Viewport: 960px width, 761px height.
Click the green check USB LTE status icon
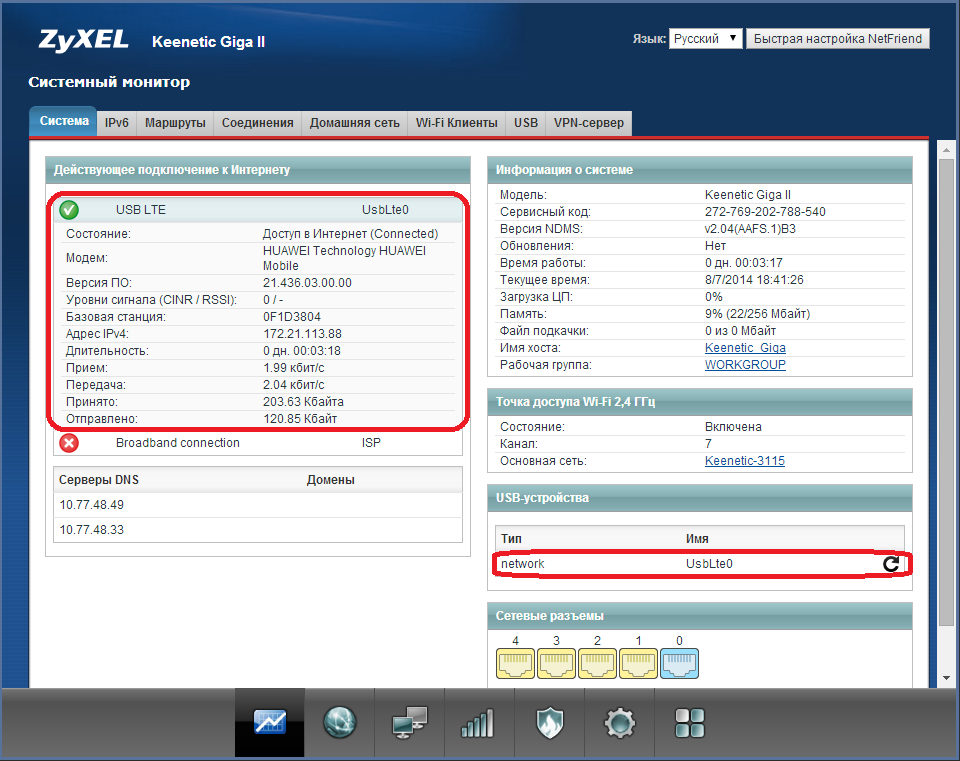[69, 210]
